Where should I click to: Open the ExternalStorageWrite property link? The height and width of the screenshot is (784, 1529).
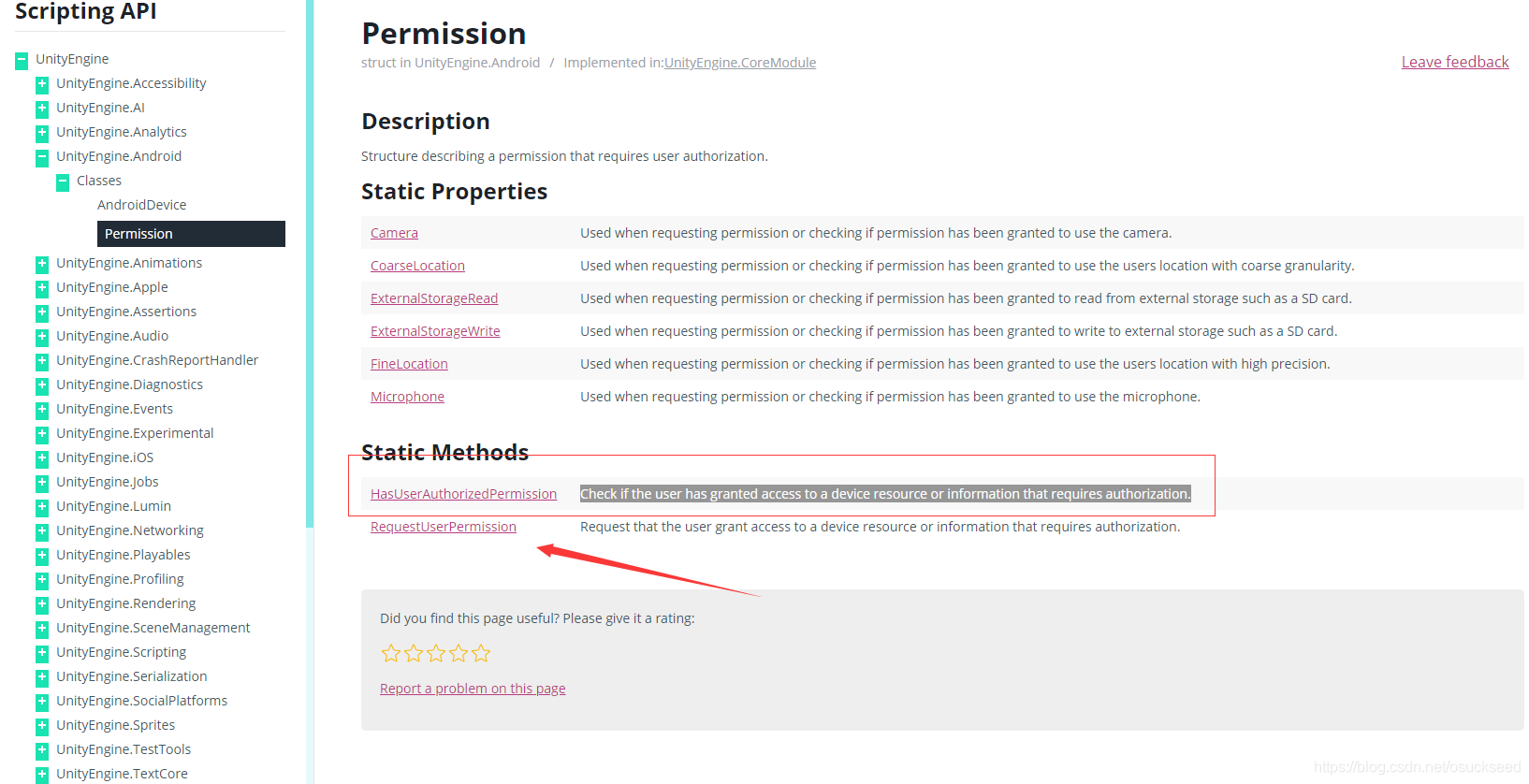point(435,331)
